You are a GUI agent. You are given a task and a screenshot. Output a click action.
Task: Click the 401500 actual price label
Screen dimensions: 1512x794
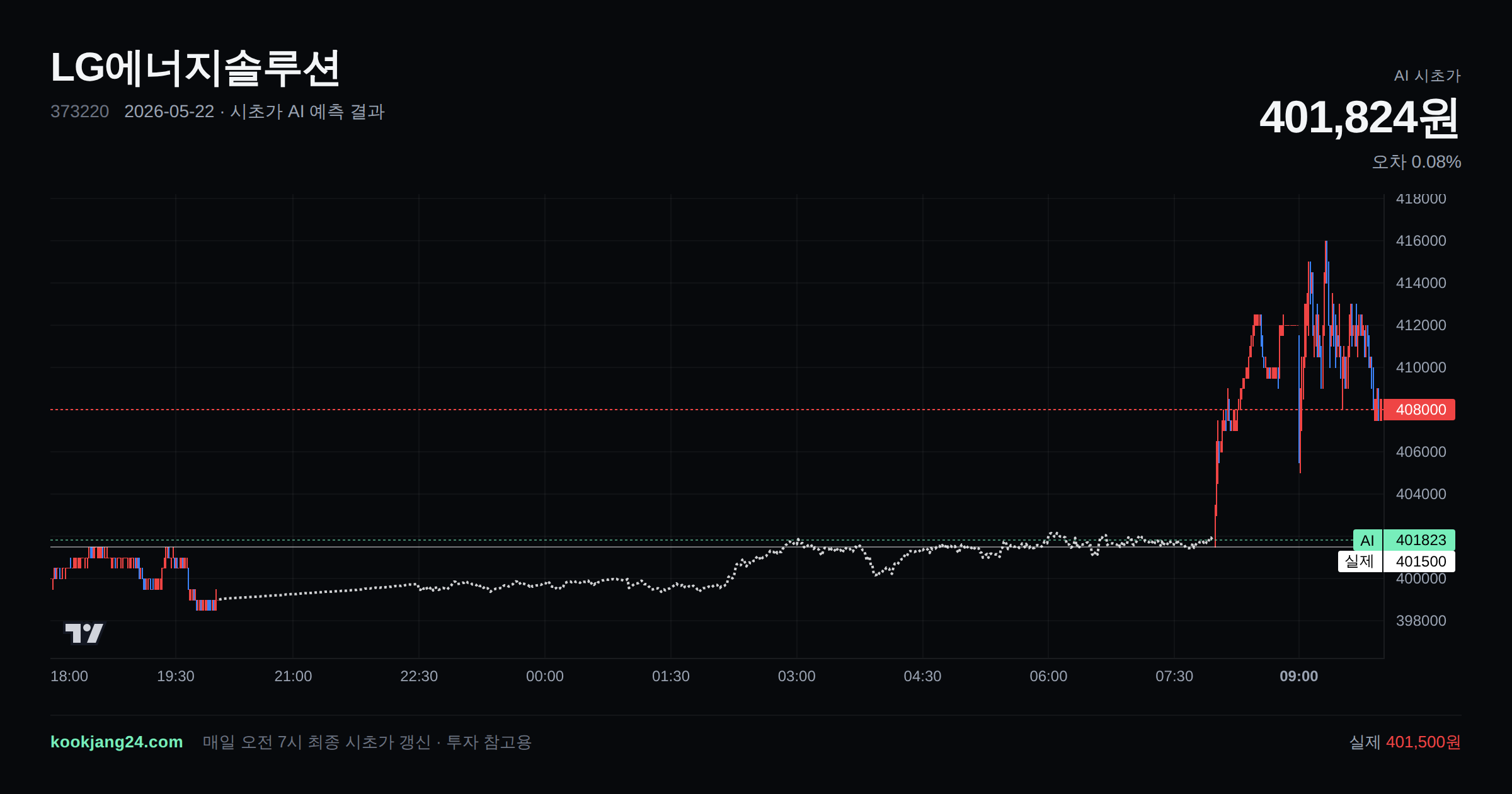click(1420, 561)
